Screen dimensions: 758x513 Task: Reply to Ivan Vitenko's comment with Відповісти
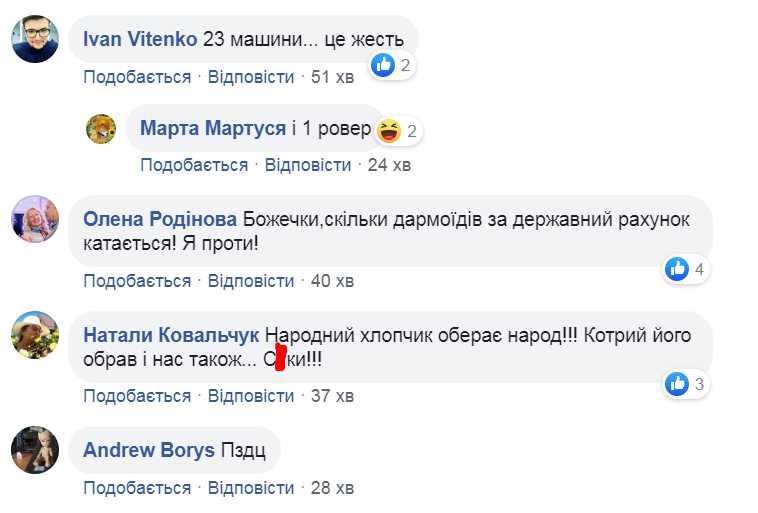(x=251, y=77)
